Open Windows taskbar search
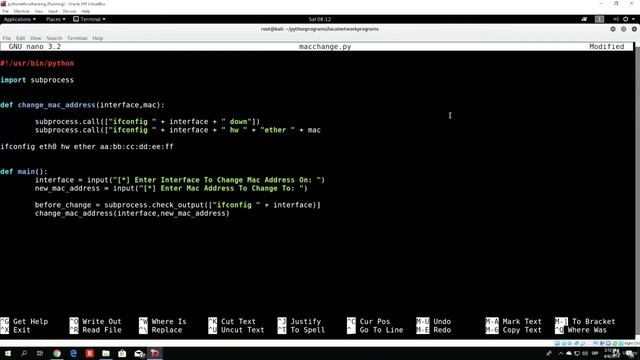 click(24, 353)
